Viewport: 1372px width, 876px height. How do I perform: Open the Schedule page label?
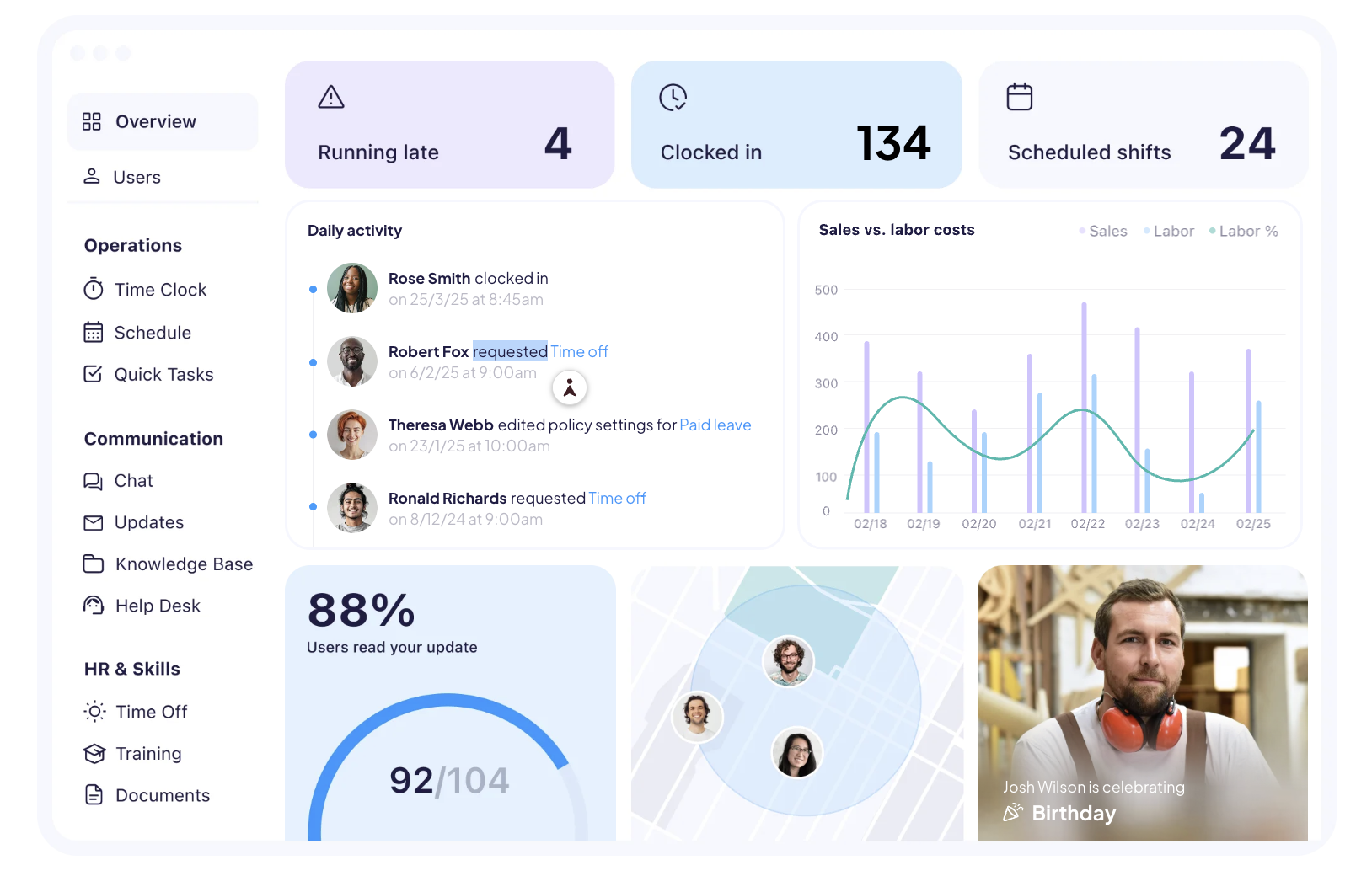pos(153,333)
